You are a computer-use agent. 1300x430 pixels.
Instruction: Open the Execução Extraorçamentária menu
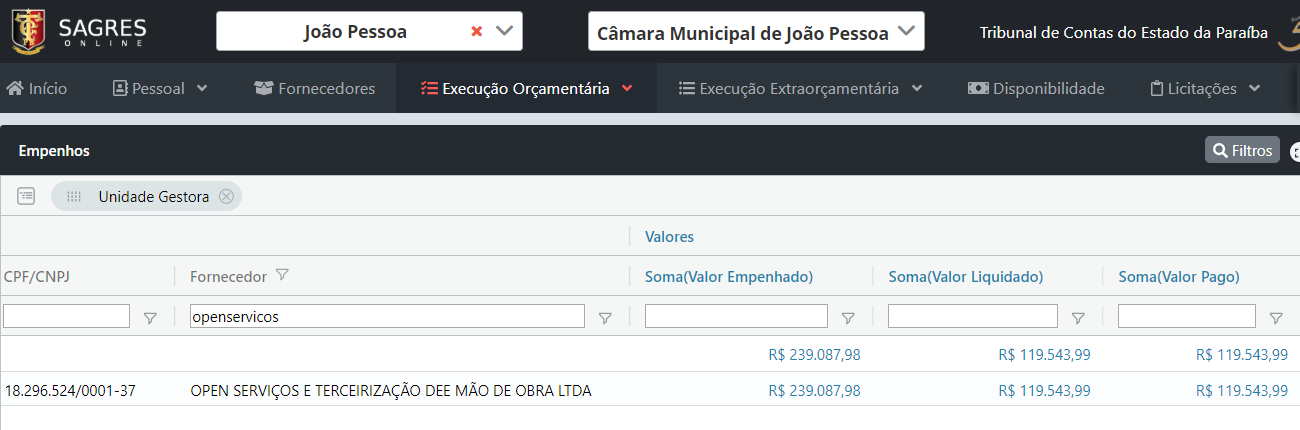799,88
